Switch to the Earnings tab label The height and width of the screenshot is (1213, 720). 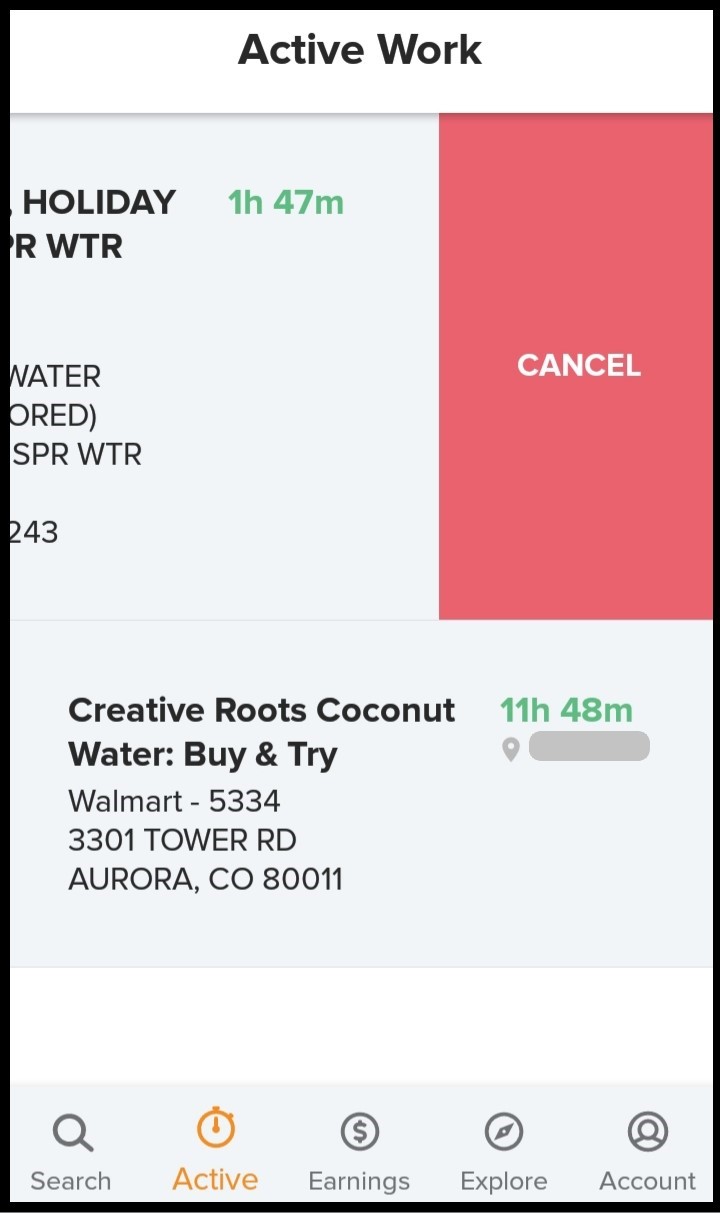(x=359, y=1181)
